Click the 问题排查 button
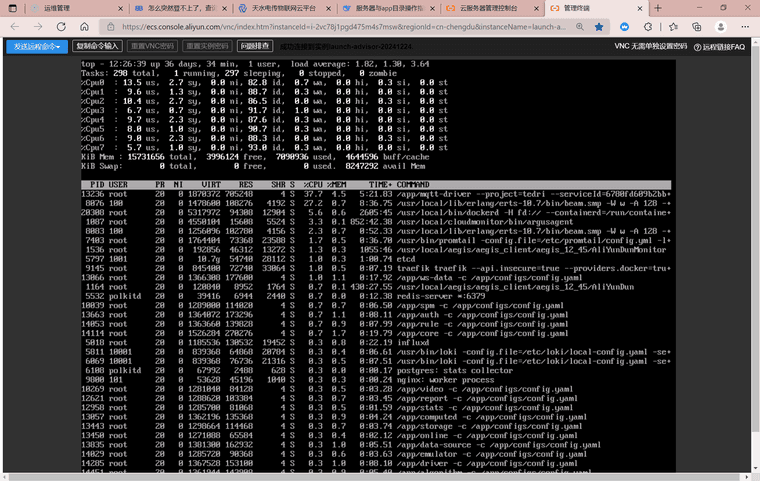Screen dimensions: 760x481 tap(255, 46)
